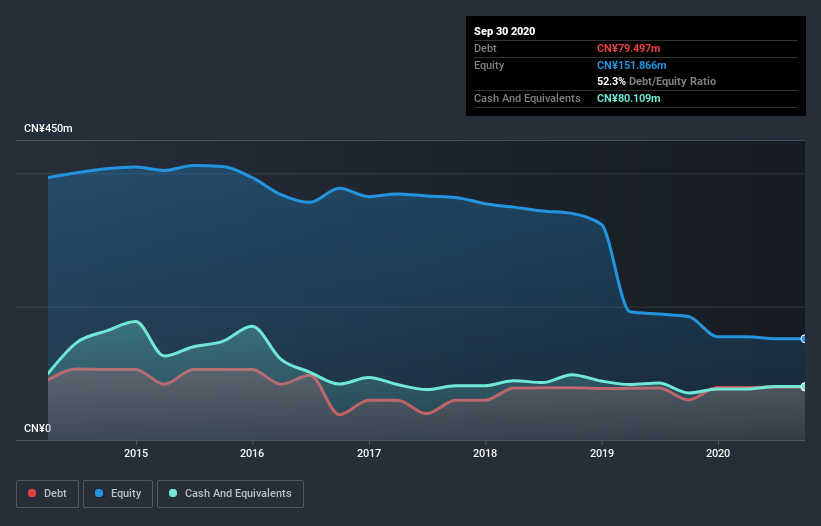Click the 2015 x-axis label

click(x=136, y=453)
